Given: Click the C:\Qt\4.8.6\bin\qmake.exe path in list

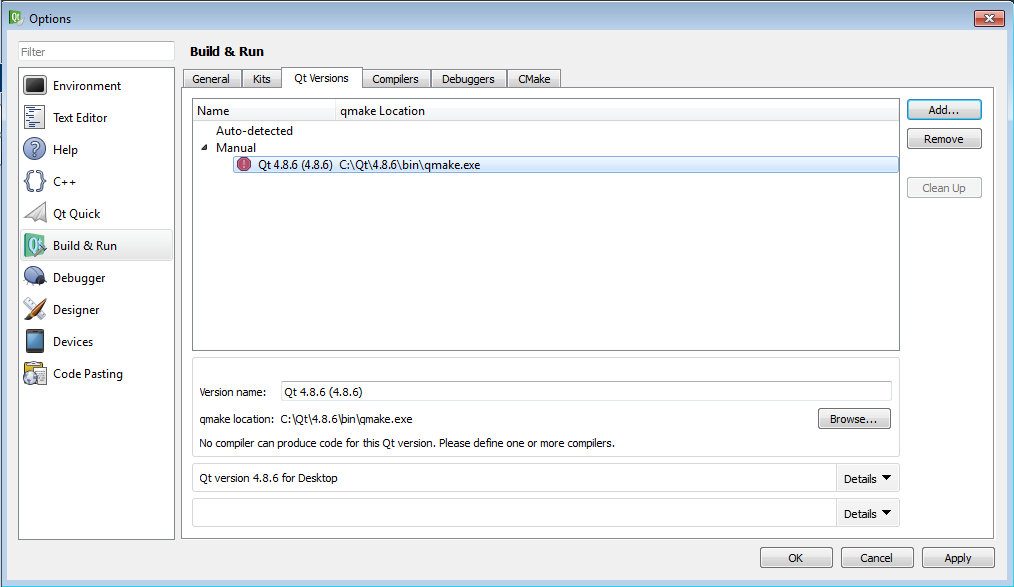Looking at the screenshot, I should click(410, 165).
